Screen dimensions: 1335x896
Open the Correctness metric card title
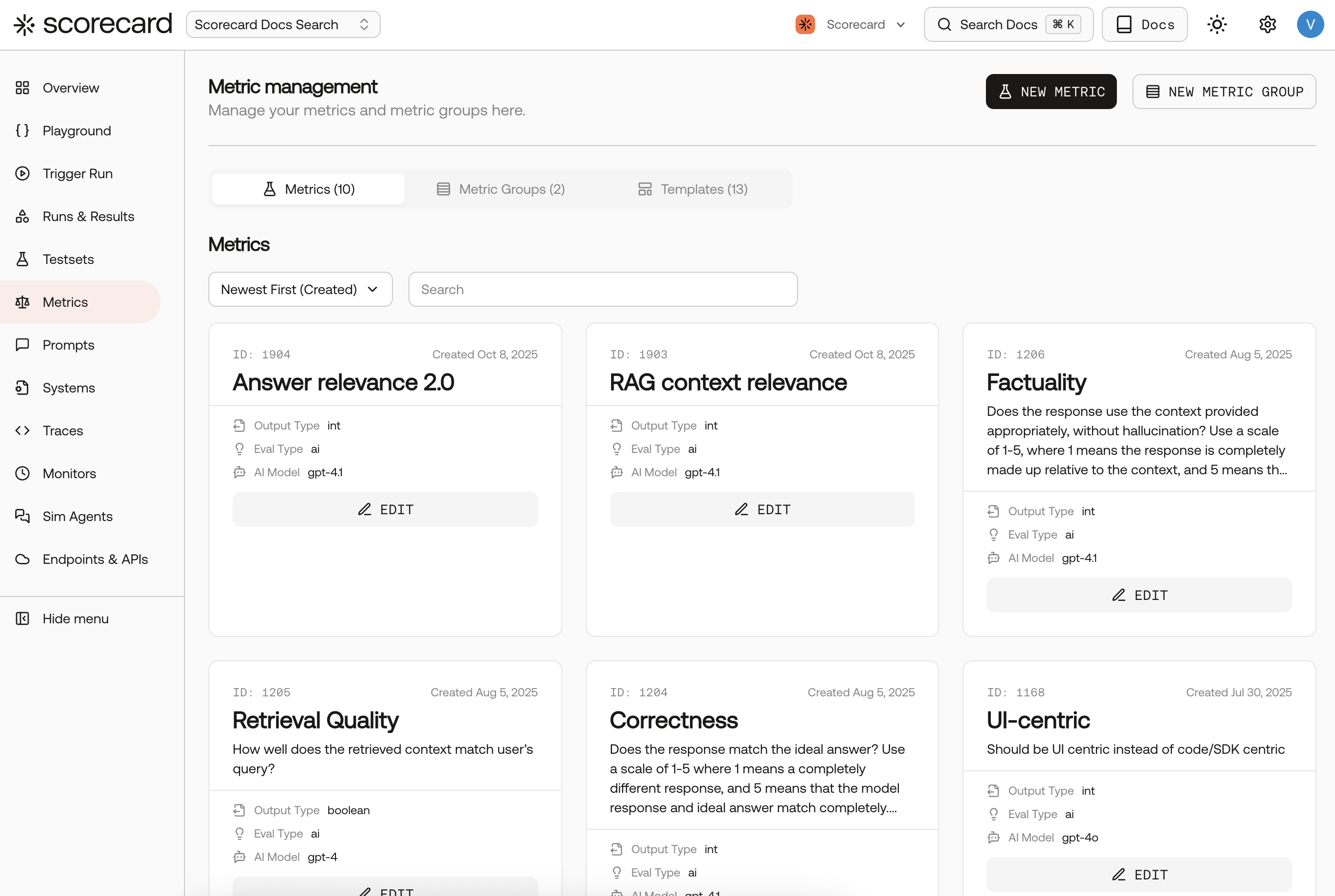pos(673,720)
